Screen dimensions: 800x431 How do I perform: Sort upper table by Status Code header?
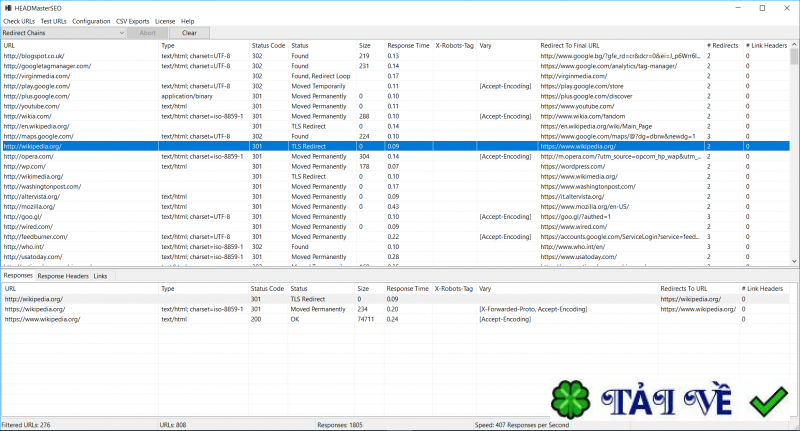(x=268, y=45)
